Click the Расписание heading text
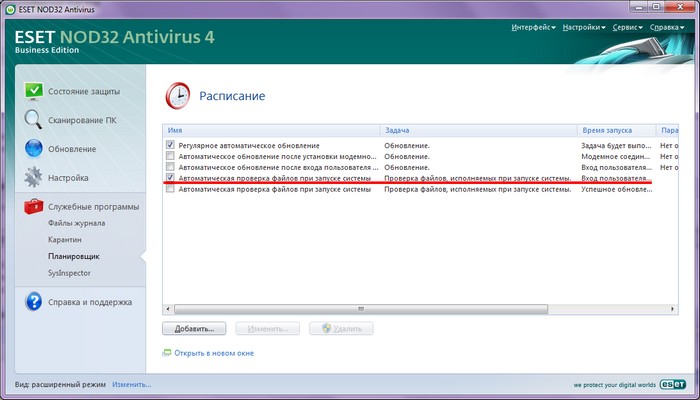The width and height of the screenshot is (700, 400). [232, 96]
